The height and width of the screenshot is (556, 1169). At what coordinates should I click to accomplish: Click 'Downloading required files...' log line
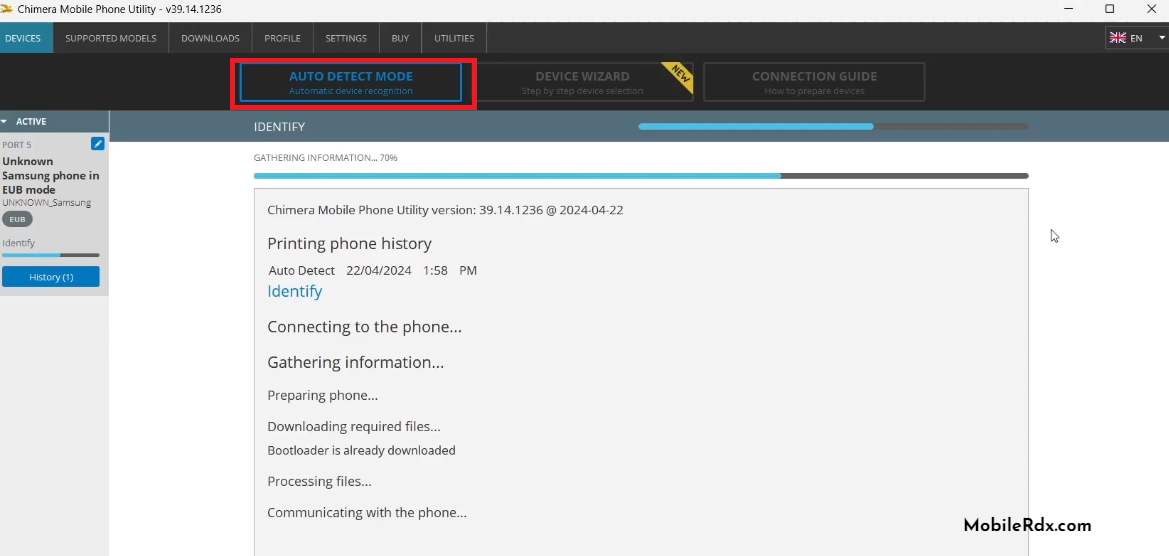[x=353, y=426]
